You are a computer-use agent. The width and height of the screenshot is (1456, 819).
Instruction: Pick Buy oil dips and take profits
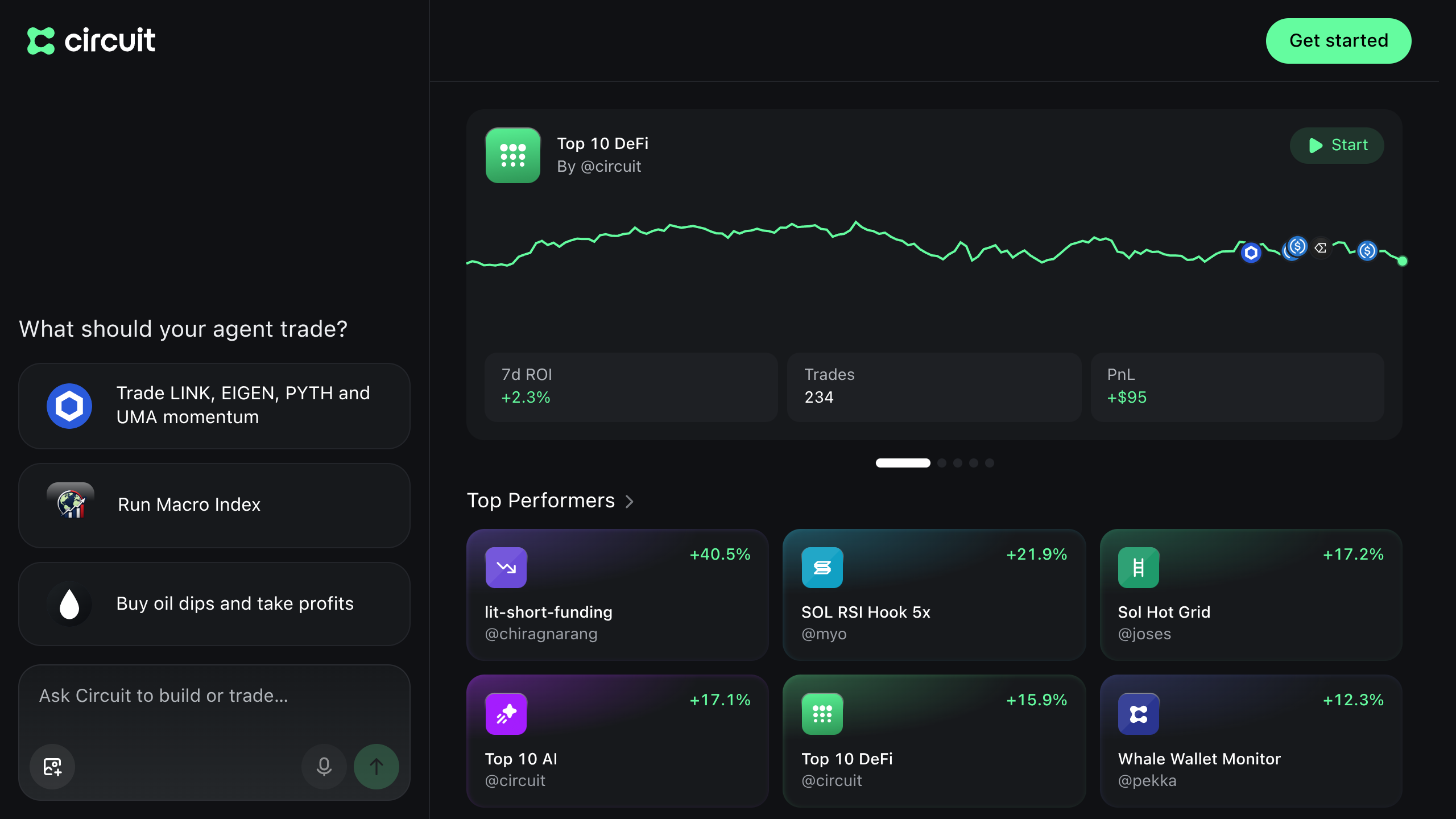coord(214,603)
